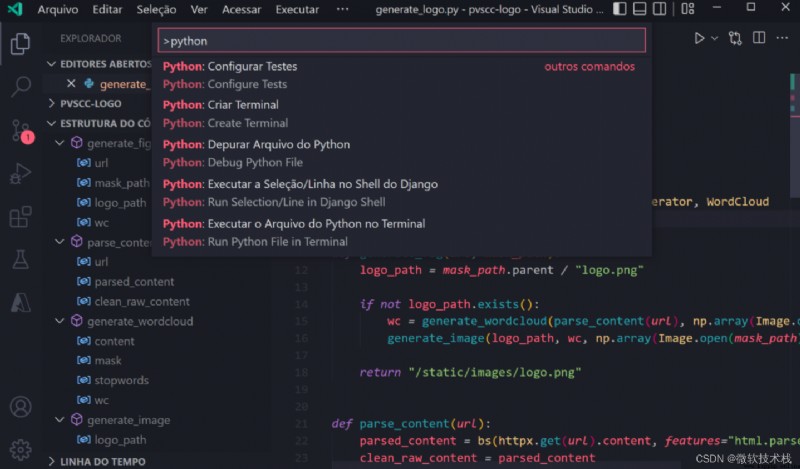Open the Executar menu
800x469 pixels.
(x=297, y=9)
